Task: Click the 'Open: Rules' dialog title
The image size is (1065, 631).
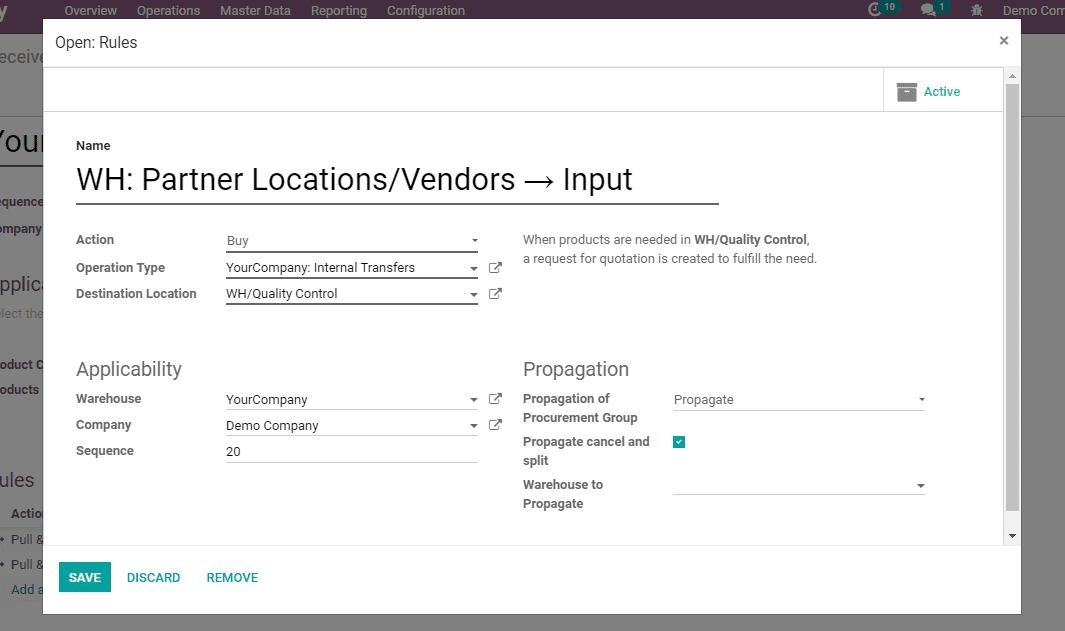Action: coord(96,42)
